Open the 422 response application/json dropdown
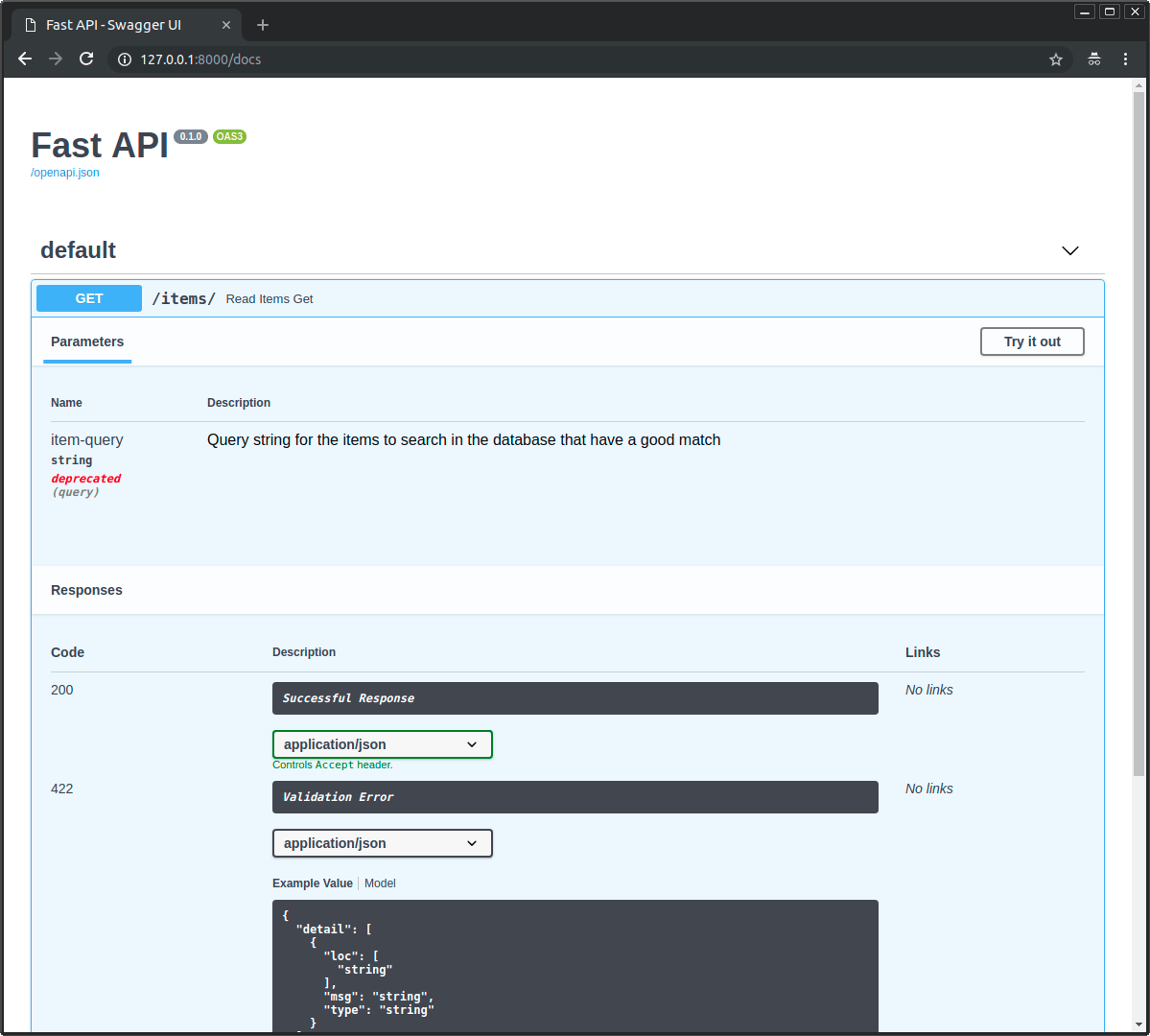The height and width of the screenshot is (1036, 1150). click(x=382, y=843)
